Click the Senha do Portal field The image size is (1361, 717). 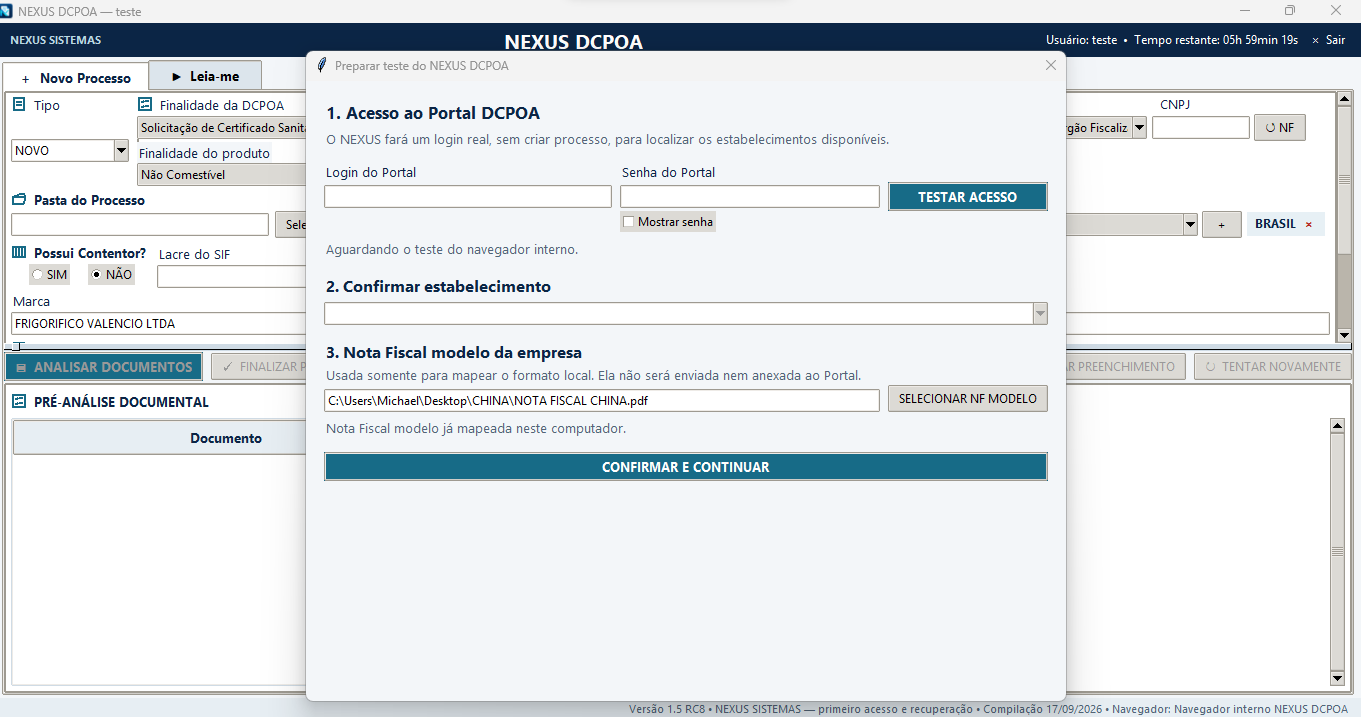point(750,197)
